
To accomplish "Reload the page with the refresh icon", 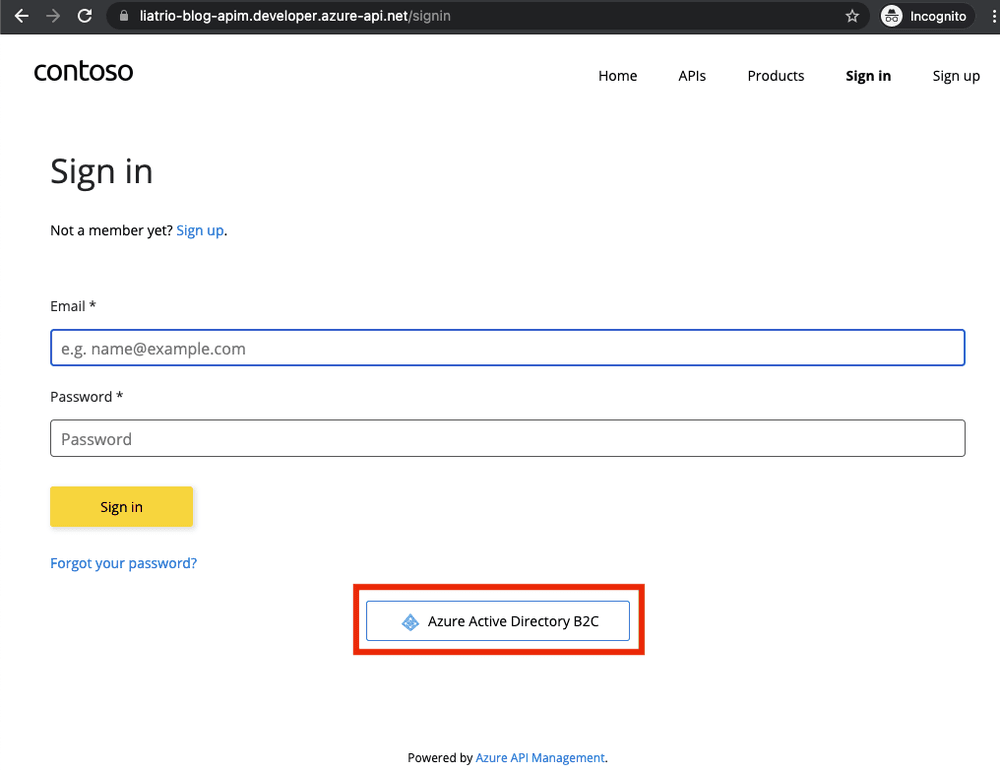I will coord(85,16).
